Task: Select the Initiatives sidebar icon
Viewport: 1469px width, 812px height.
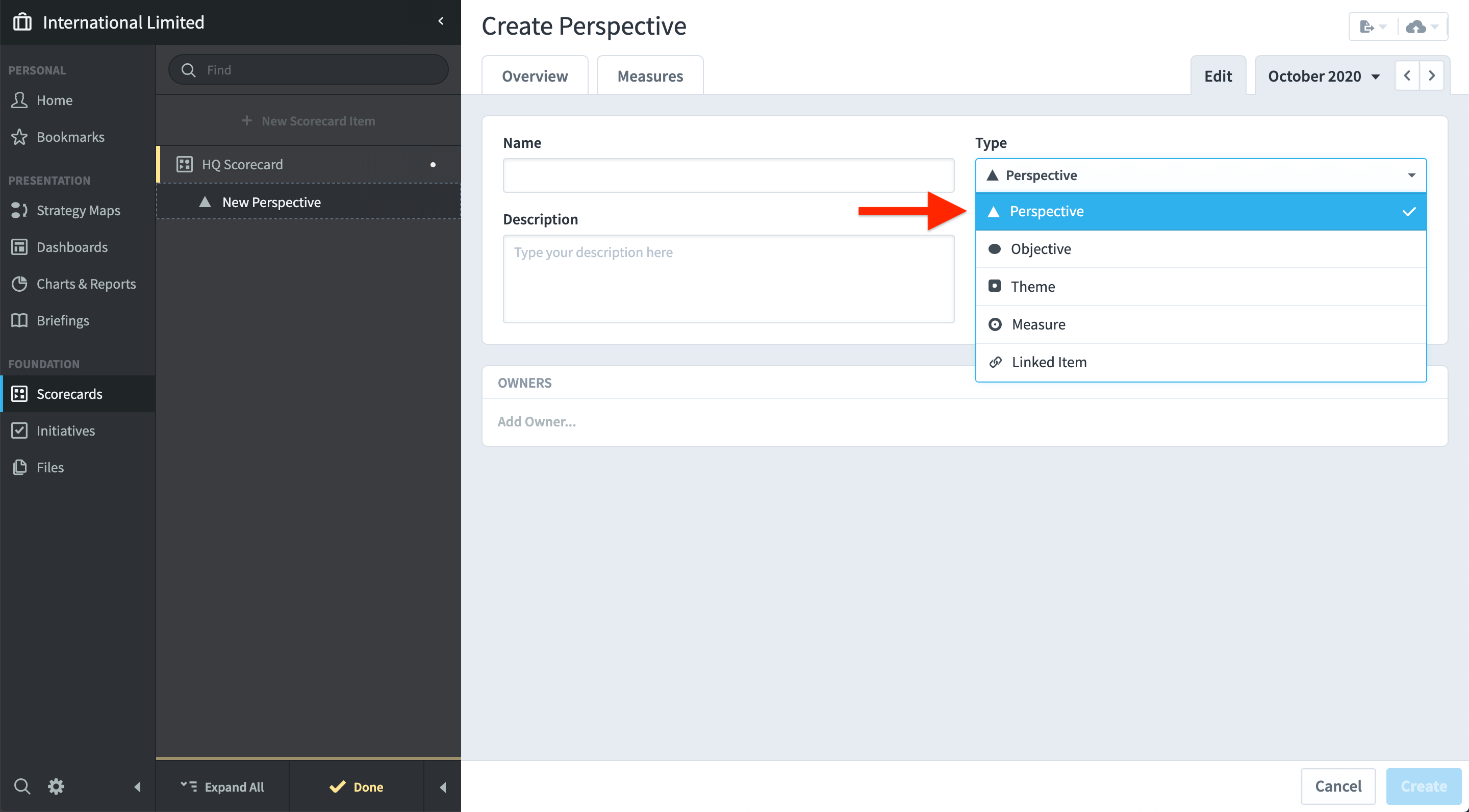Action: pos(19,430)
